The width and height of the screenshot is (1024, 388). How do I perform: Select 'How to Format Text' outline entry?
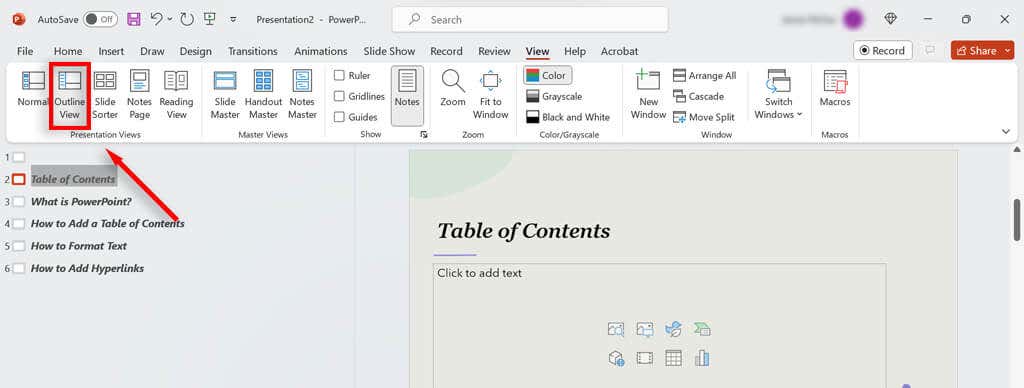click(x=78, y=246)
